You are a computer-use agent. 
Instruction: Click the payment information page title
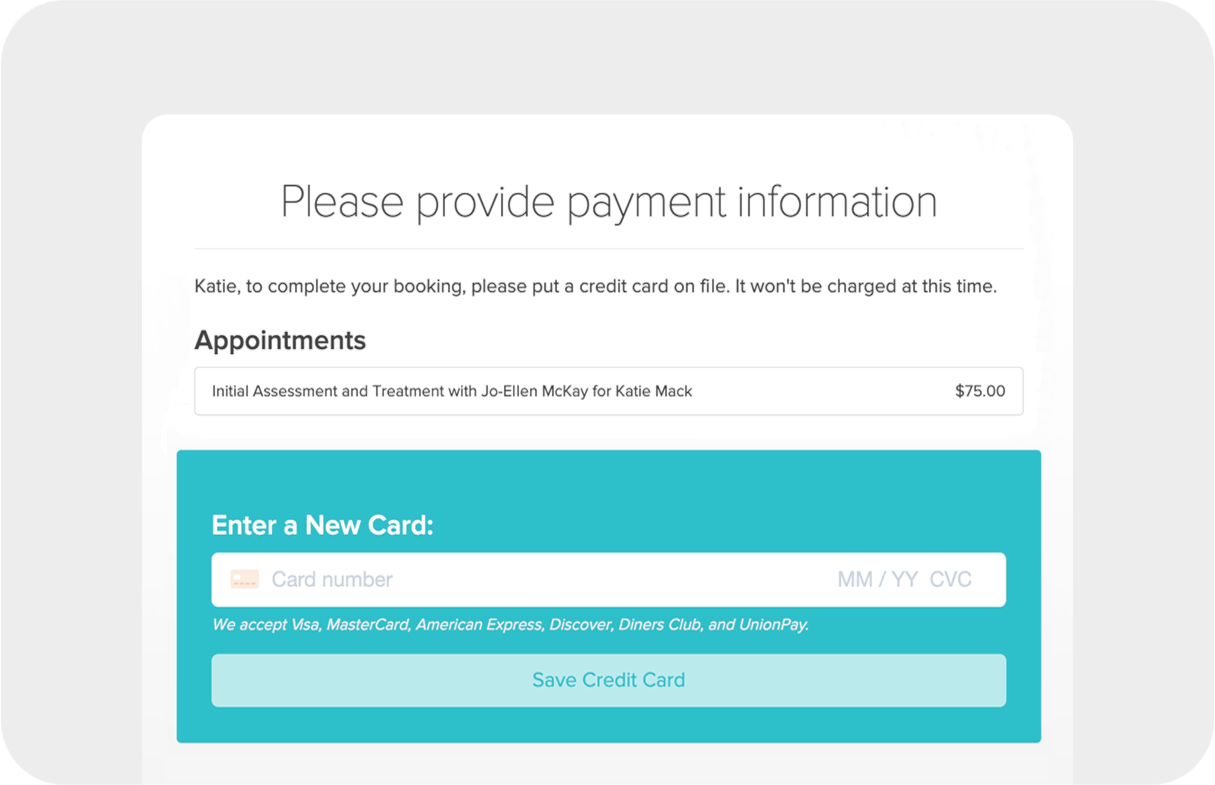point(608,202)
